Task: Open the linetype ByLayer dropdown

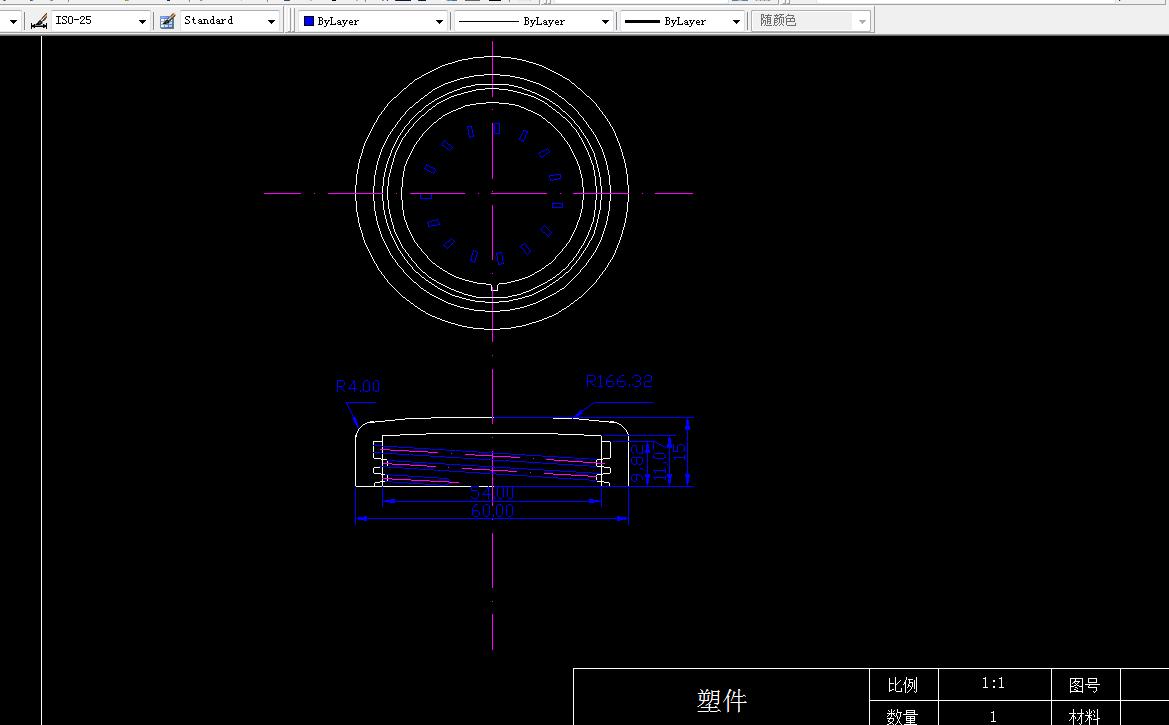Action: (x=606, y=19)
